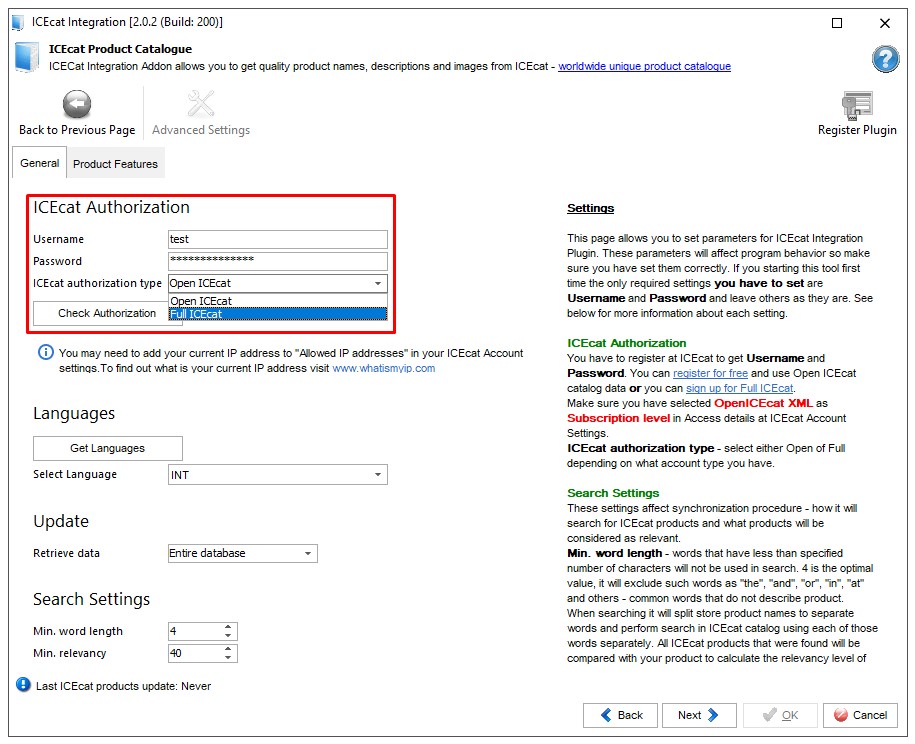Click the Next button
The height and width of the screenshot is (744, 915).
pyautogui.click(x=699, y=715)
